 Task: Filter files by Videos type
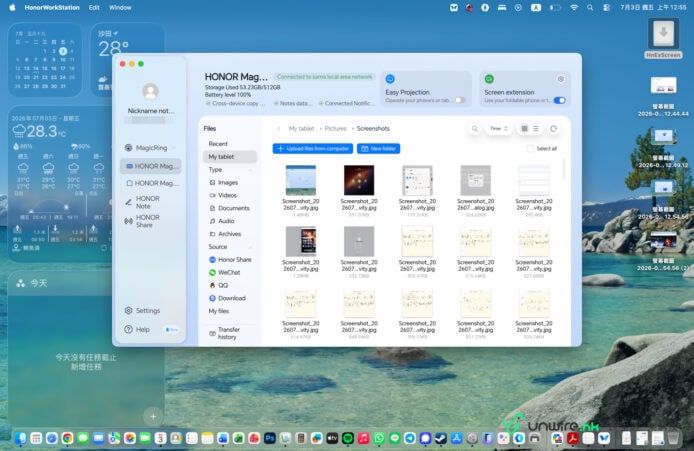(223, 195)
